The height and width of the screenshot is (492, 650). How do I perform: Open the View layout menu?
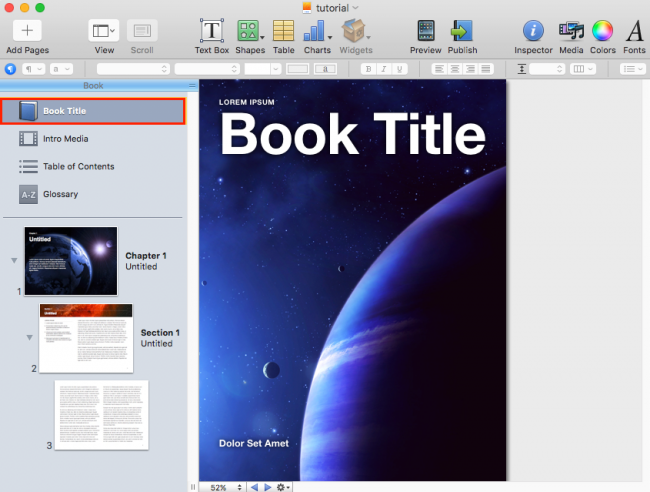(x=104, y=31)
